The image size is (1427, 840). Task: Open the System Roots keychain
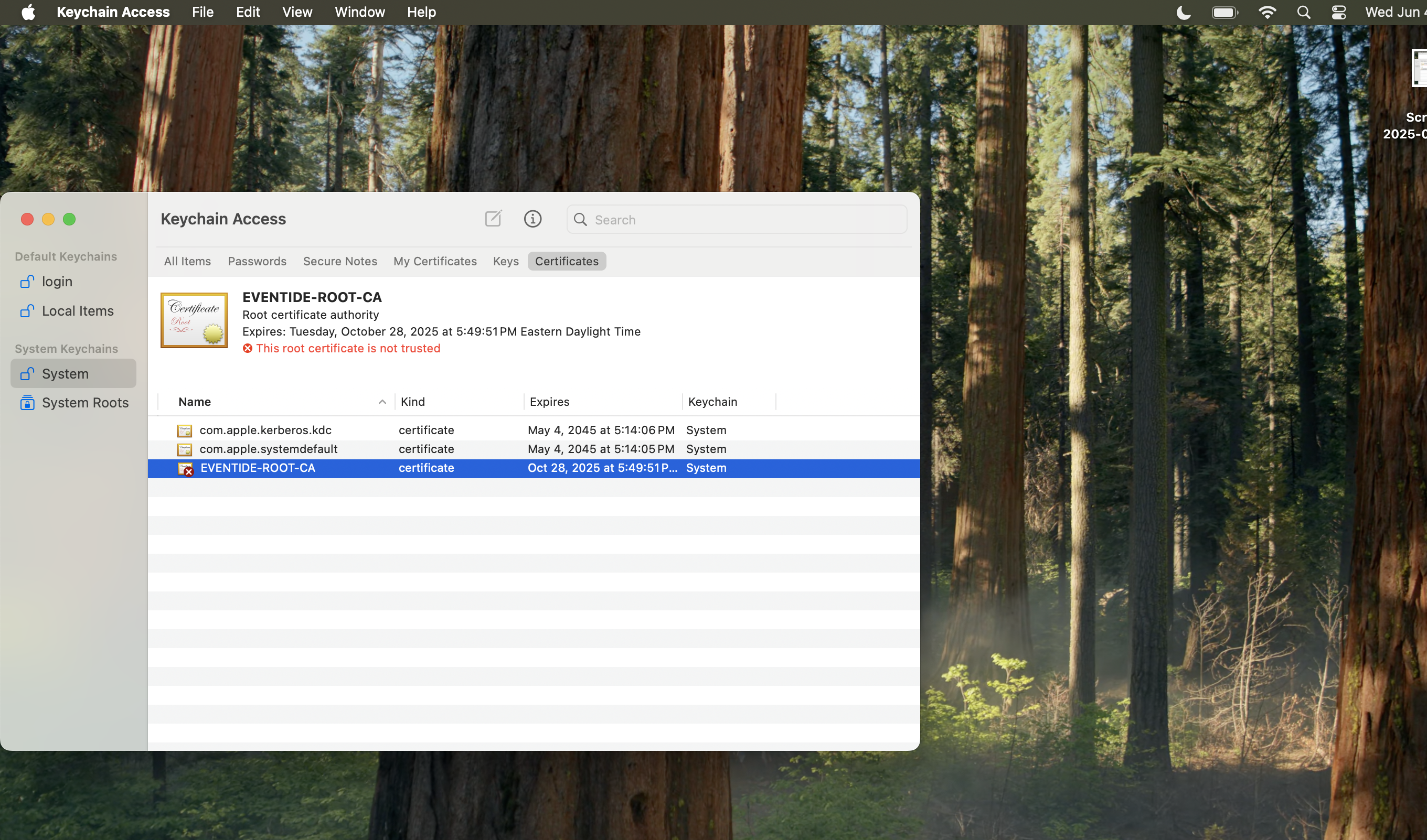[85, 403]
